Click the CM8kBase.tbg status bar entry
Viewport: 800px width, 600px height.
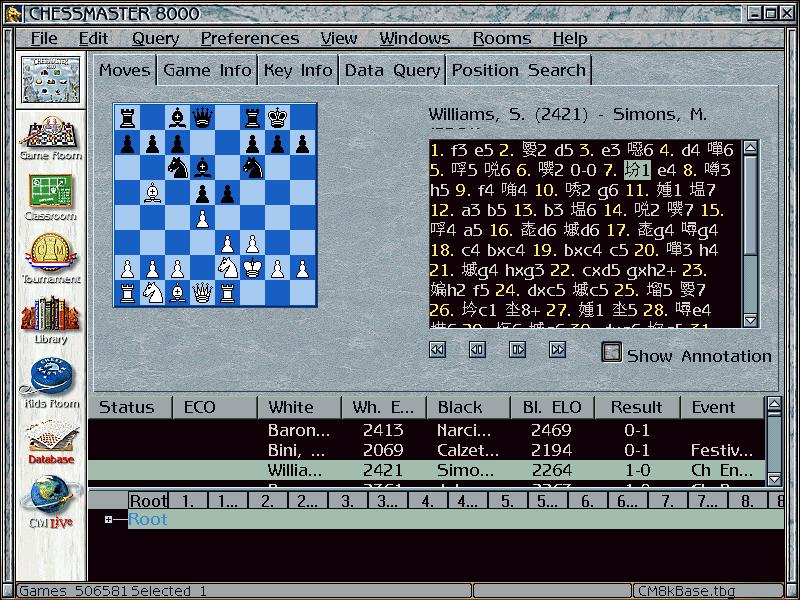[x=708, y=591]
